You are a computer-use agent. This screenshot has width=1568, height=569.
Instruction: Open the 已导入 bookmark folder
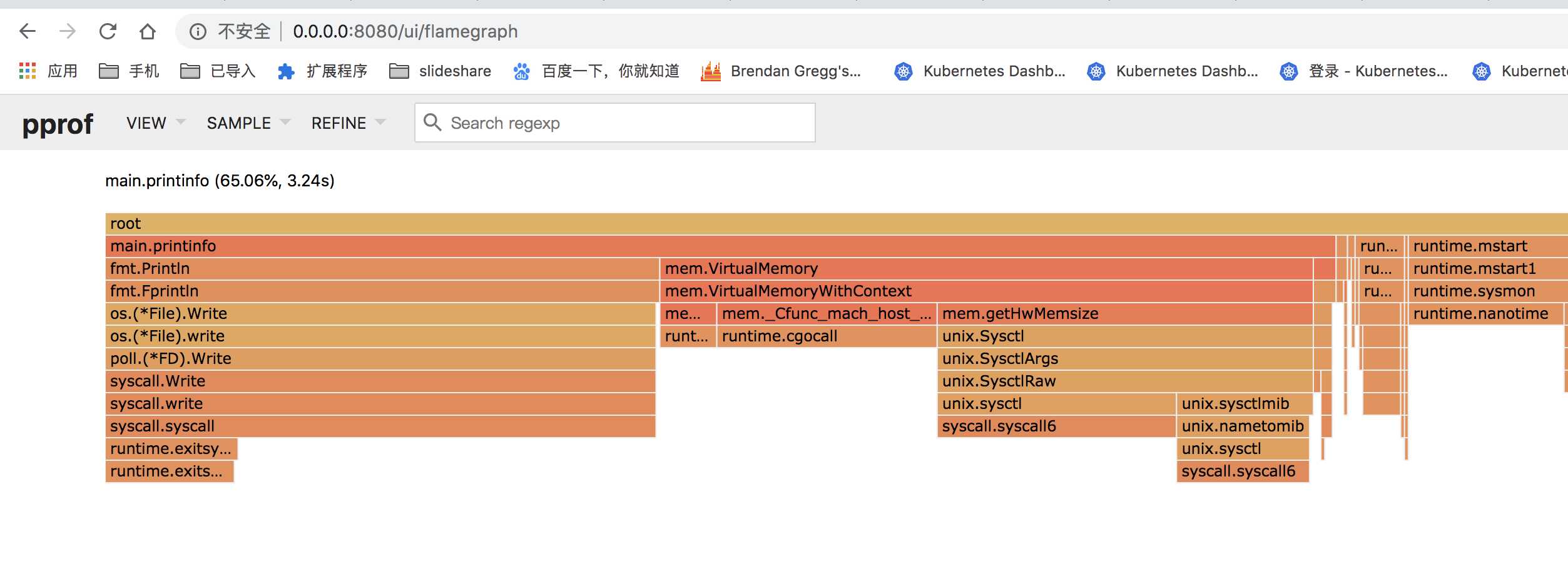tap(218, 71)
